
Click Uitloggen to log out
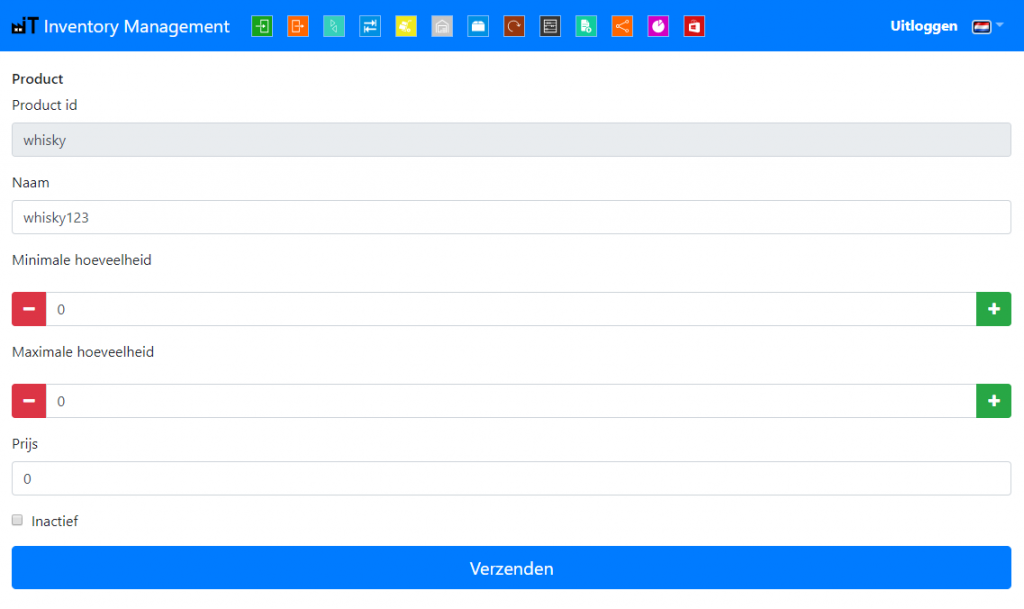tap(923, 26)
